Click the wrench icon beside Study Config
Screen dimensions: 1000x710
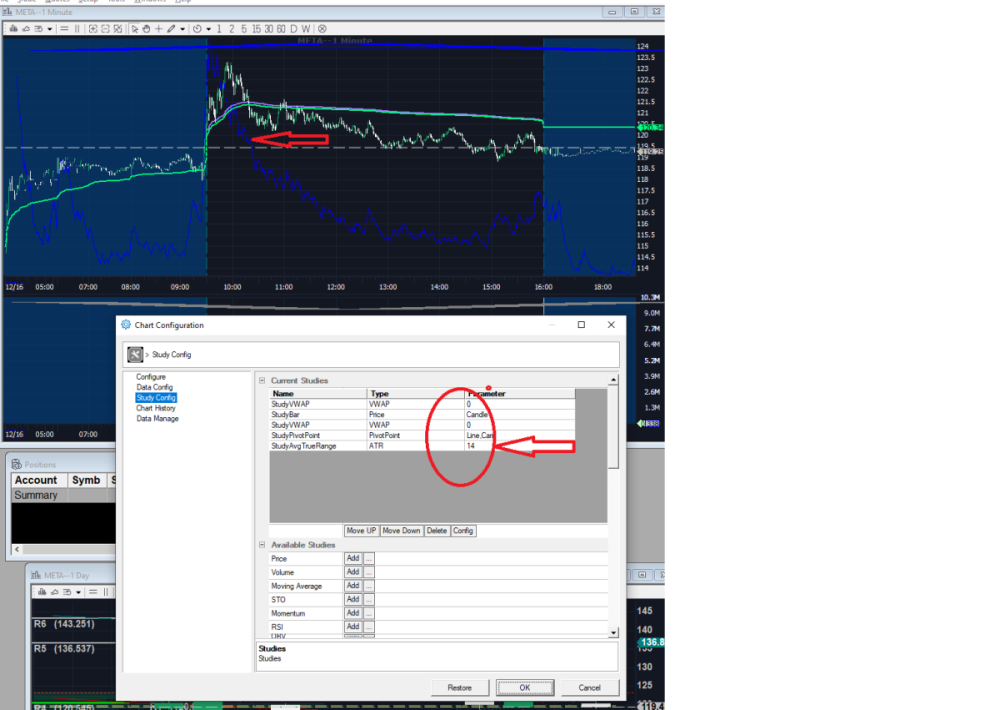pyautogui.click(x=135, y=354)
